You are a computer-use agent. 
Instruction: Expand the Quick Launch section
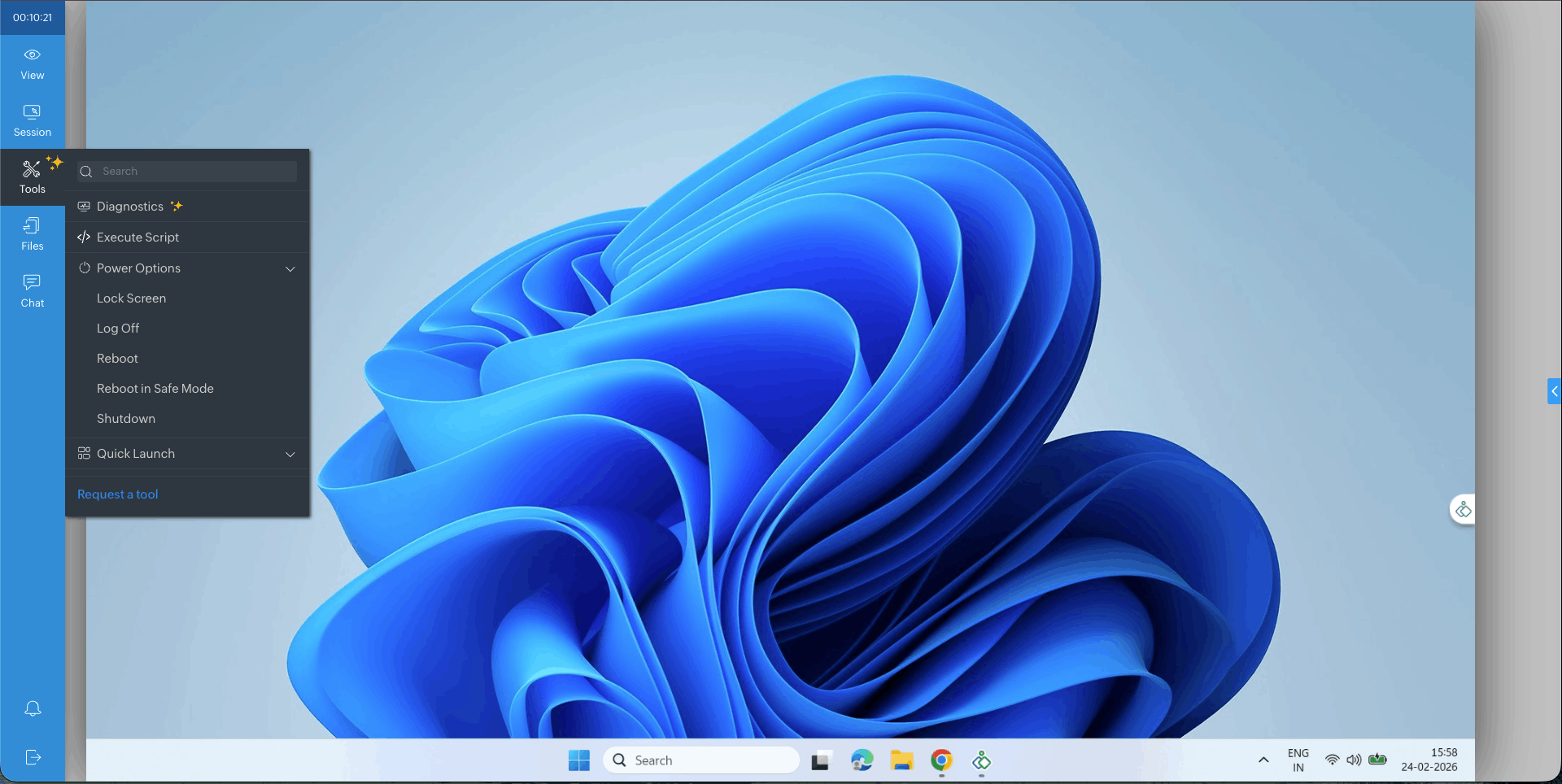(x=290, y=454)
